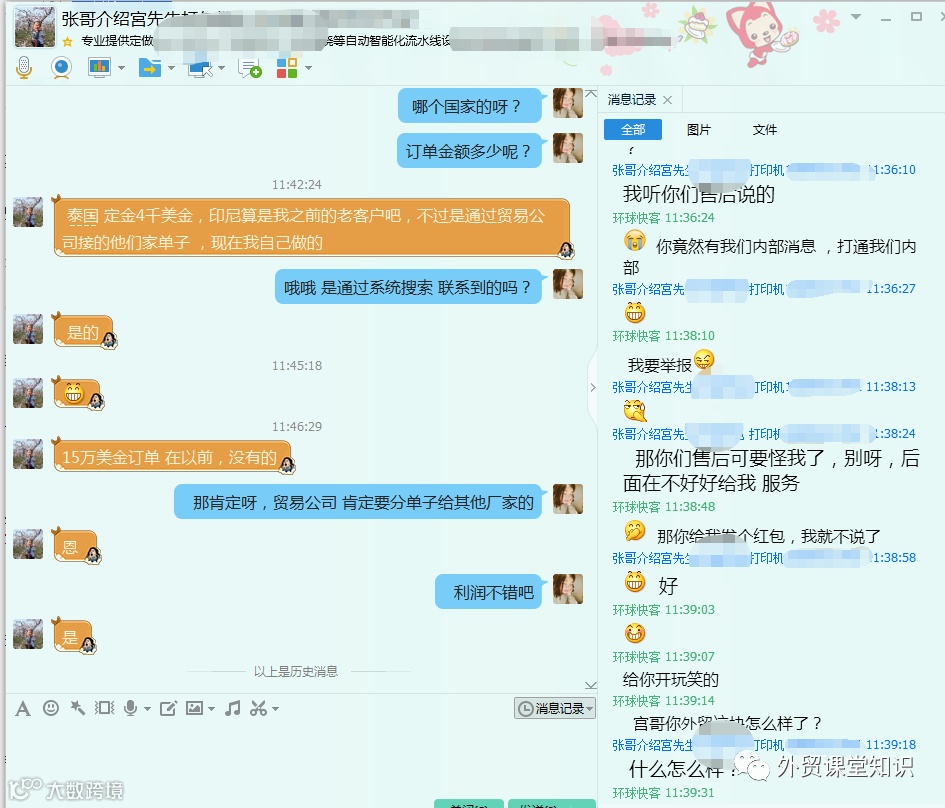The image size is (945, 808).
Task: Click the scissors screenshot icon
Action: 258,708
